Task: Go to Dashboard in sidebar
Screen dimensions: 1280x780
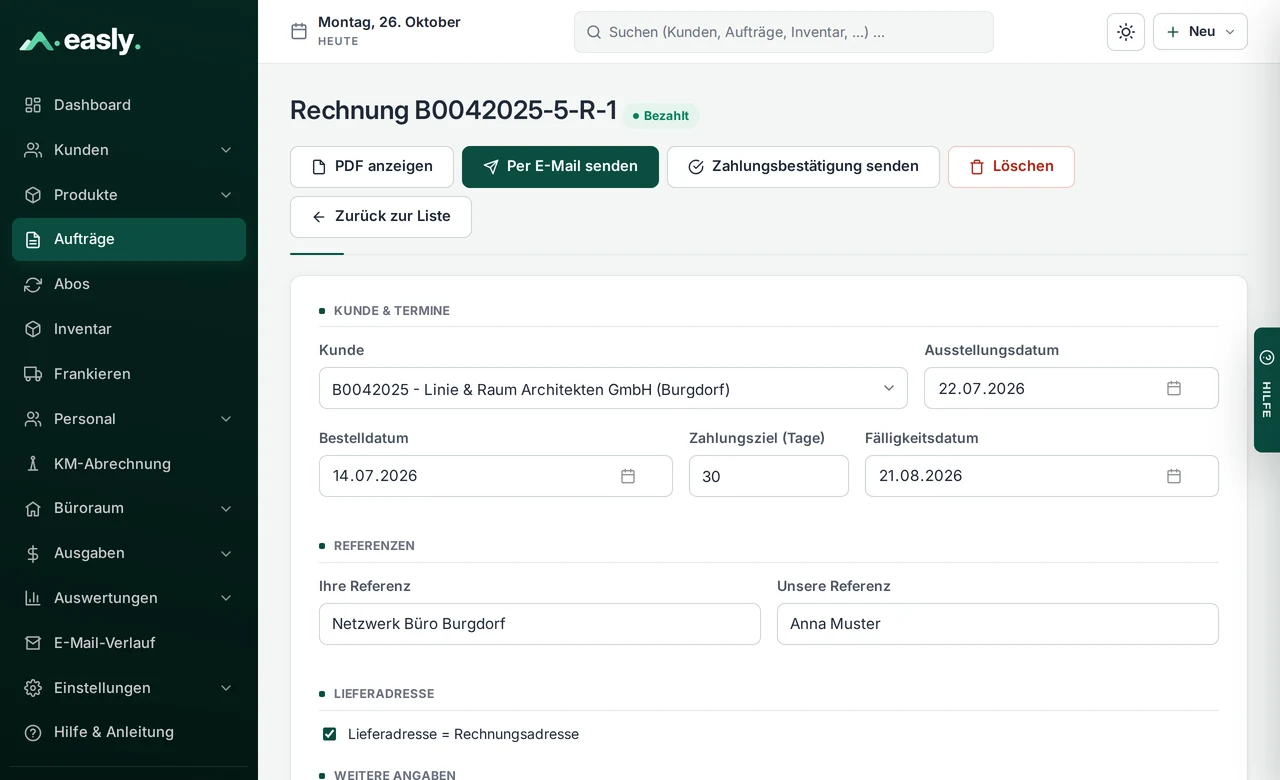Action: 129,105
